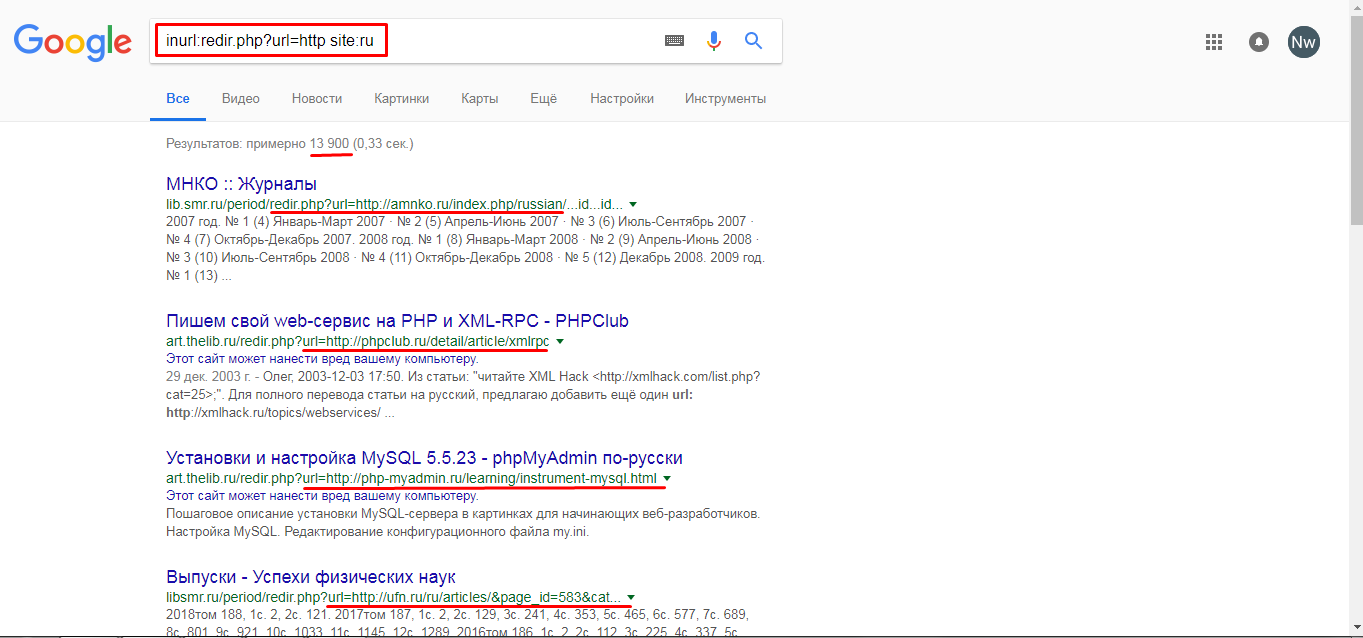
Task: Open the MySQL 5.5.23 phpMyAdmin result
Action: [424, 458]
